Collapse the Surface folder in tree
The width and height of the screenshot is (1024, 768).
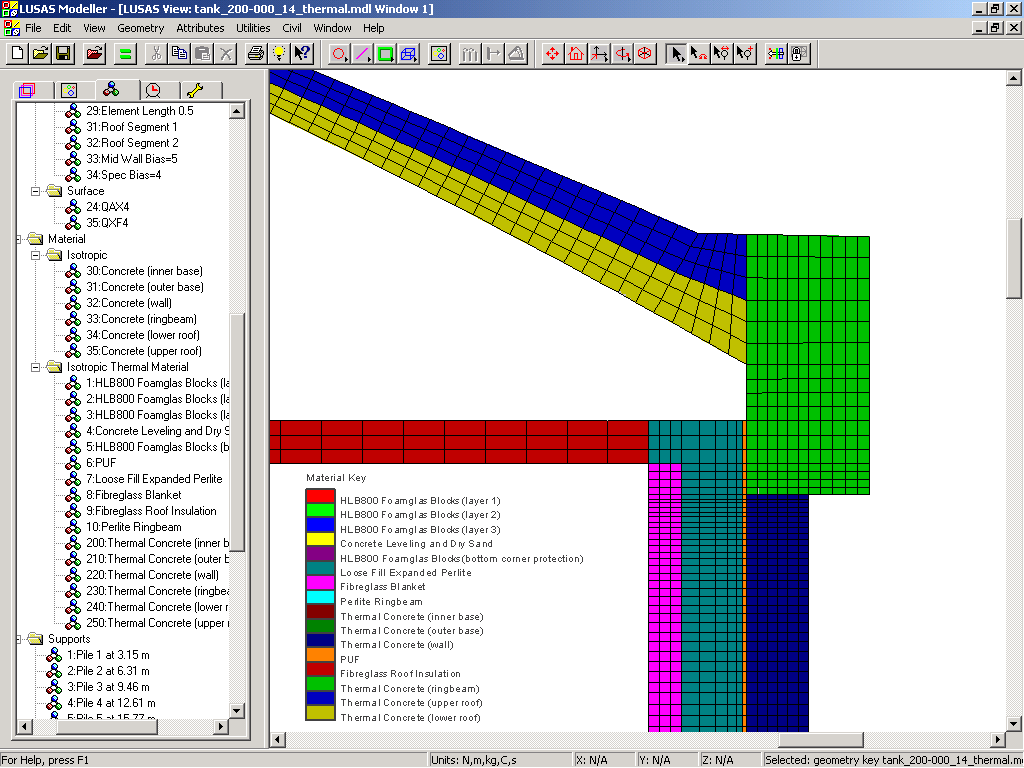point(37,191)
